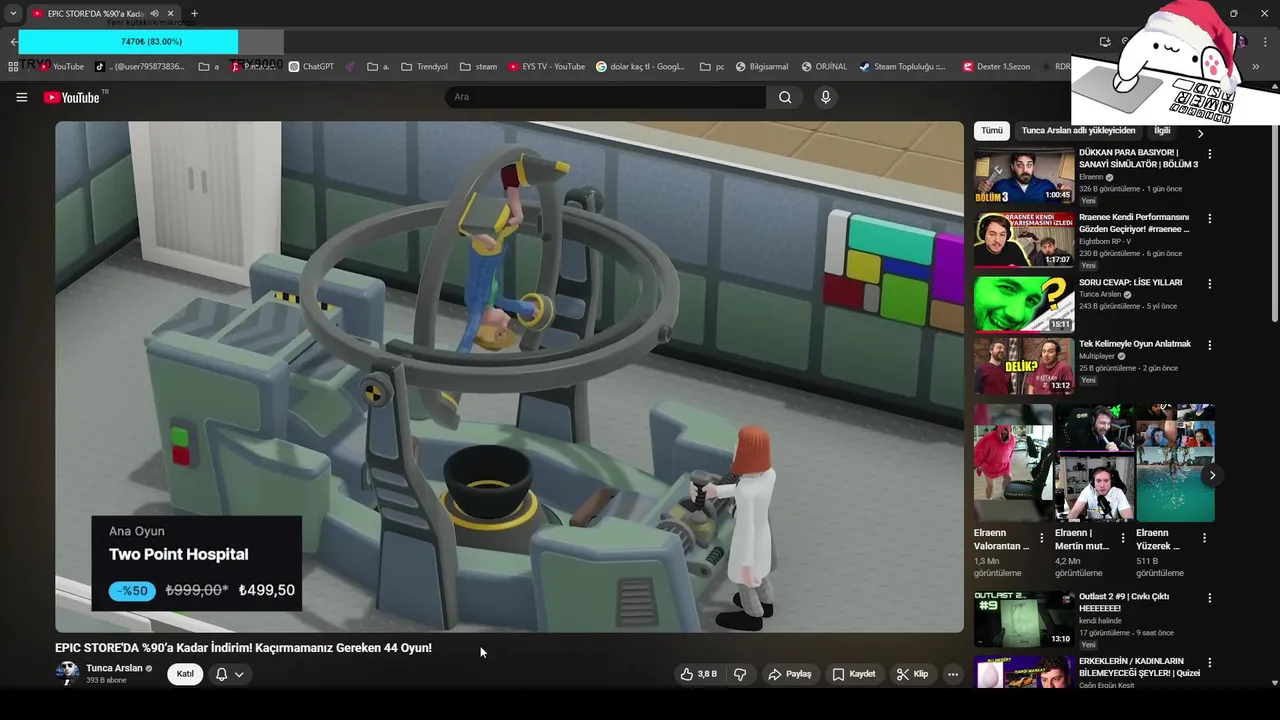Open the steam bookmark folder
1280x720 pixels.
click(478, 67)
